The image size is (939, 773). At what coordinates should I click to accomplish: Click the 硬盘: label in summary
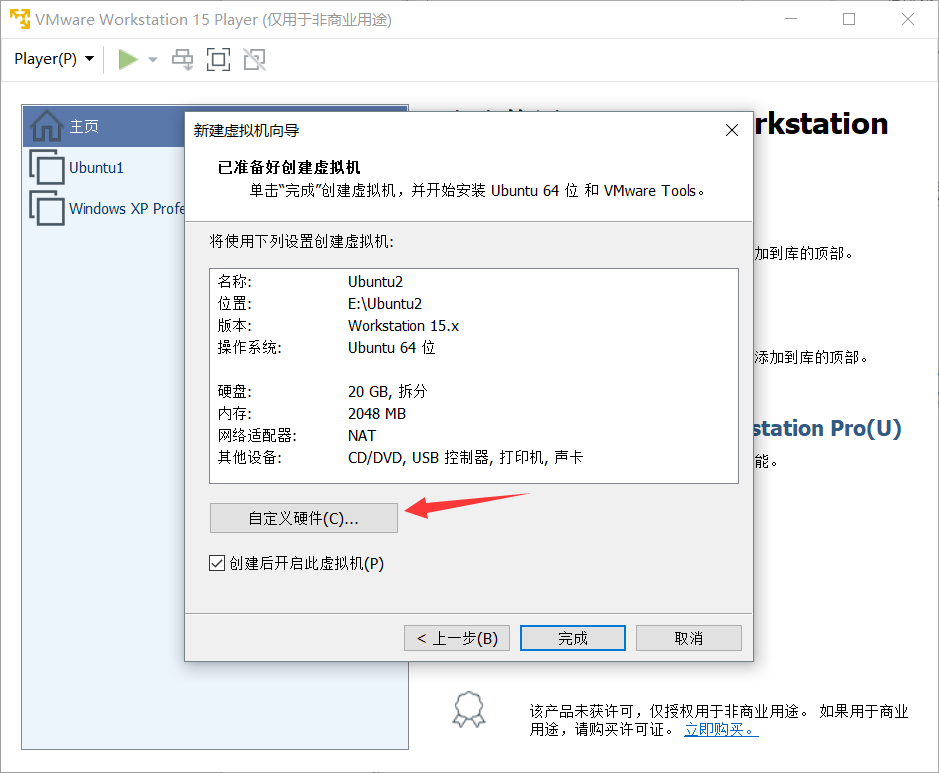pyautogui.click(x=234, y=392)
